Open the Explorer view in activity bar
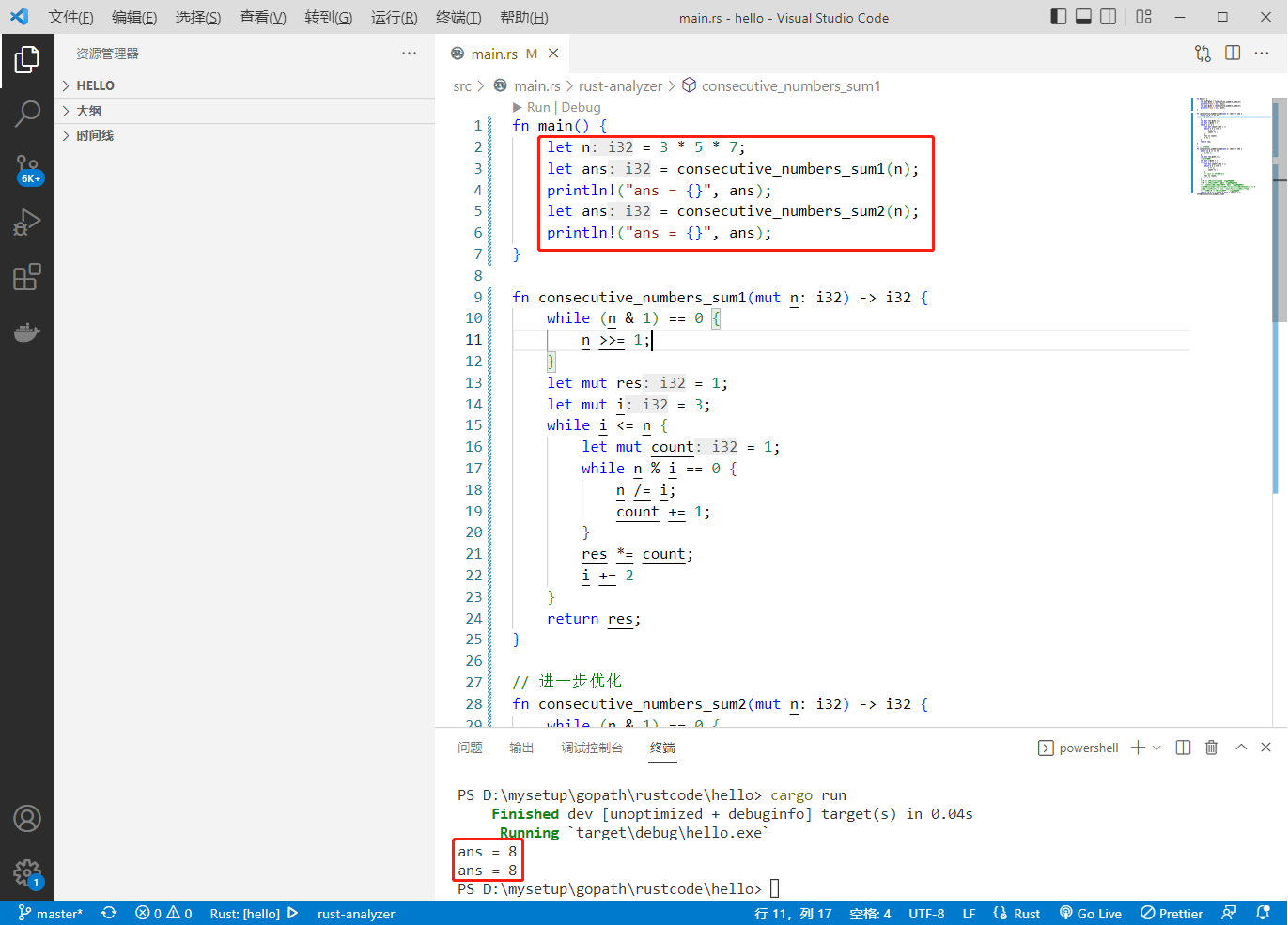This screenshot has height=925, width=1288. point(27,60)
